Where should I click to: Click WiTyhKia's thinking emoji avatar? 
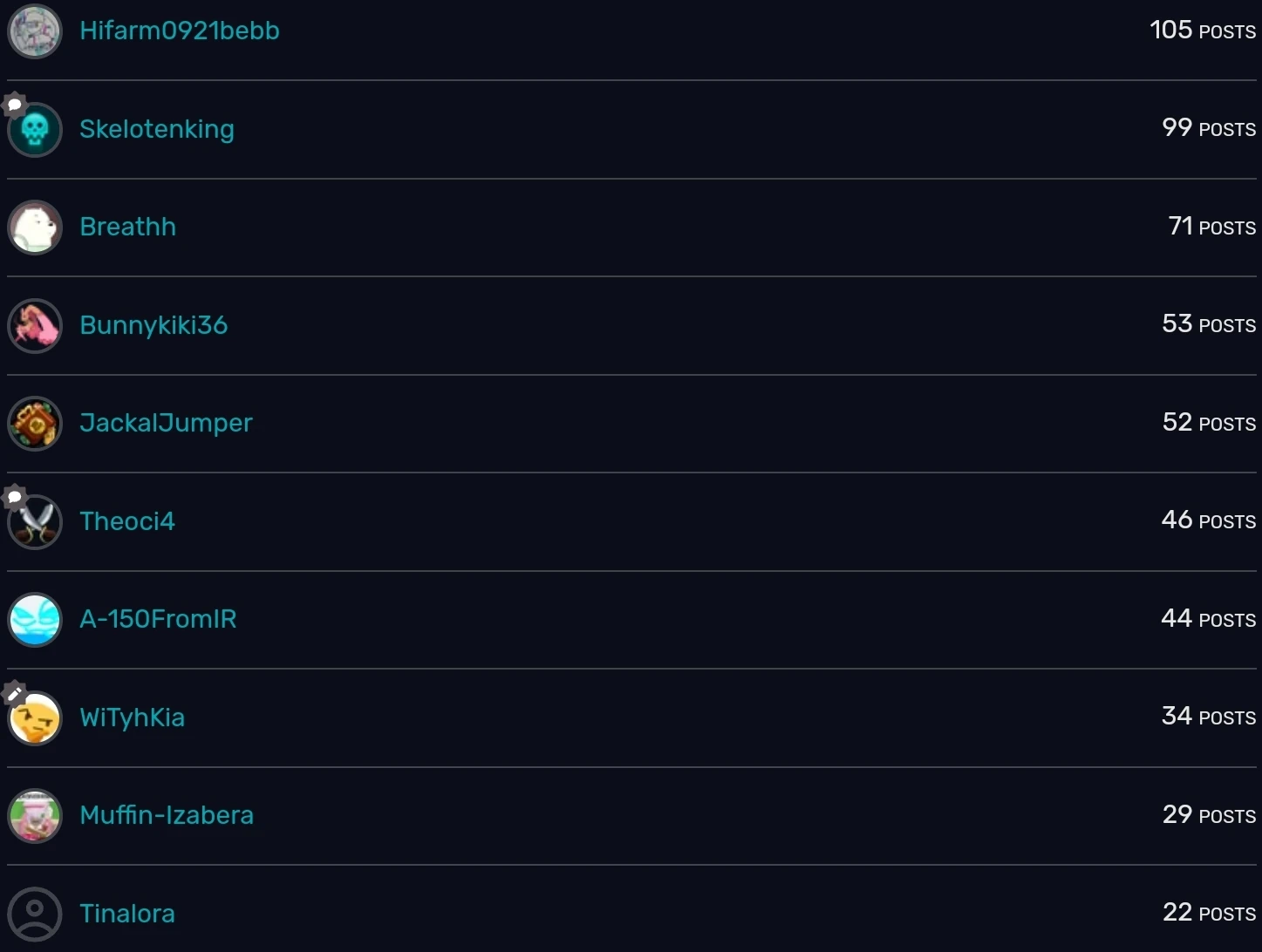pyautogui.click(x=35, y=717)
